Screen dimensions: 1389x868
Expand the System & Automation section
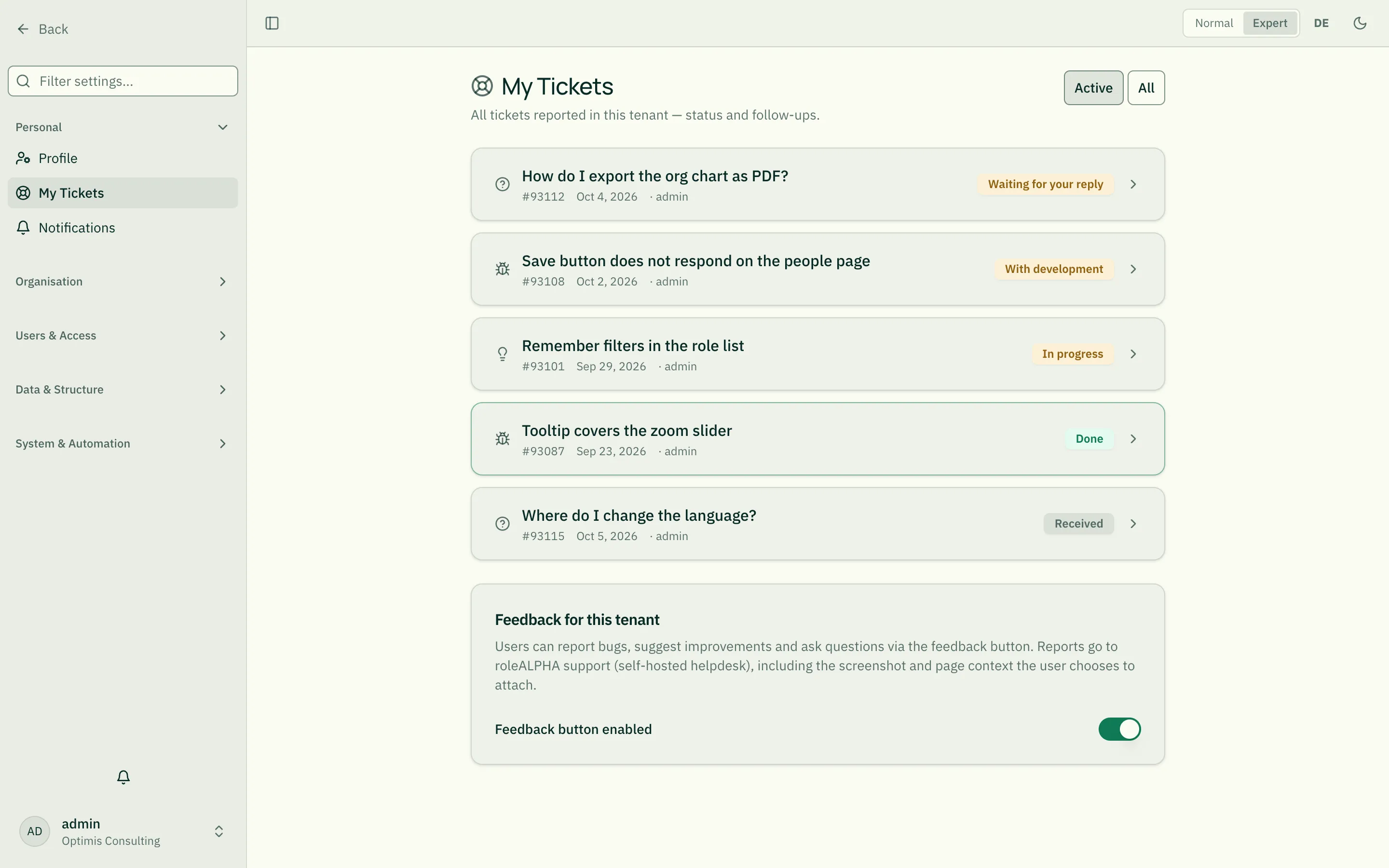point(123,443)
